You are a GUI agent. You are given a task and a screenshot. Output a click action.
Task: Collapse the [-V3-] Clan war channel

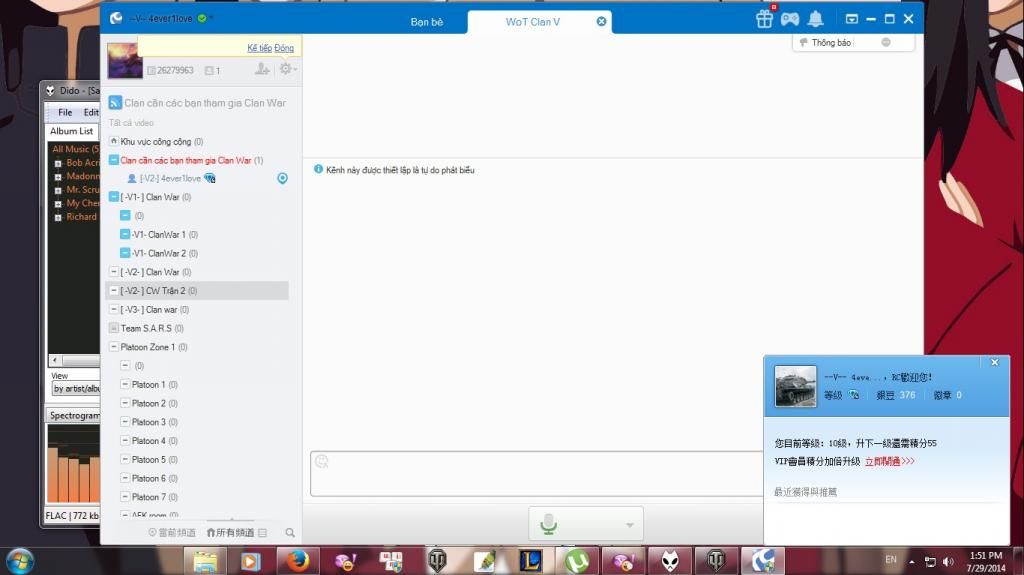114,310
